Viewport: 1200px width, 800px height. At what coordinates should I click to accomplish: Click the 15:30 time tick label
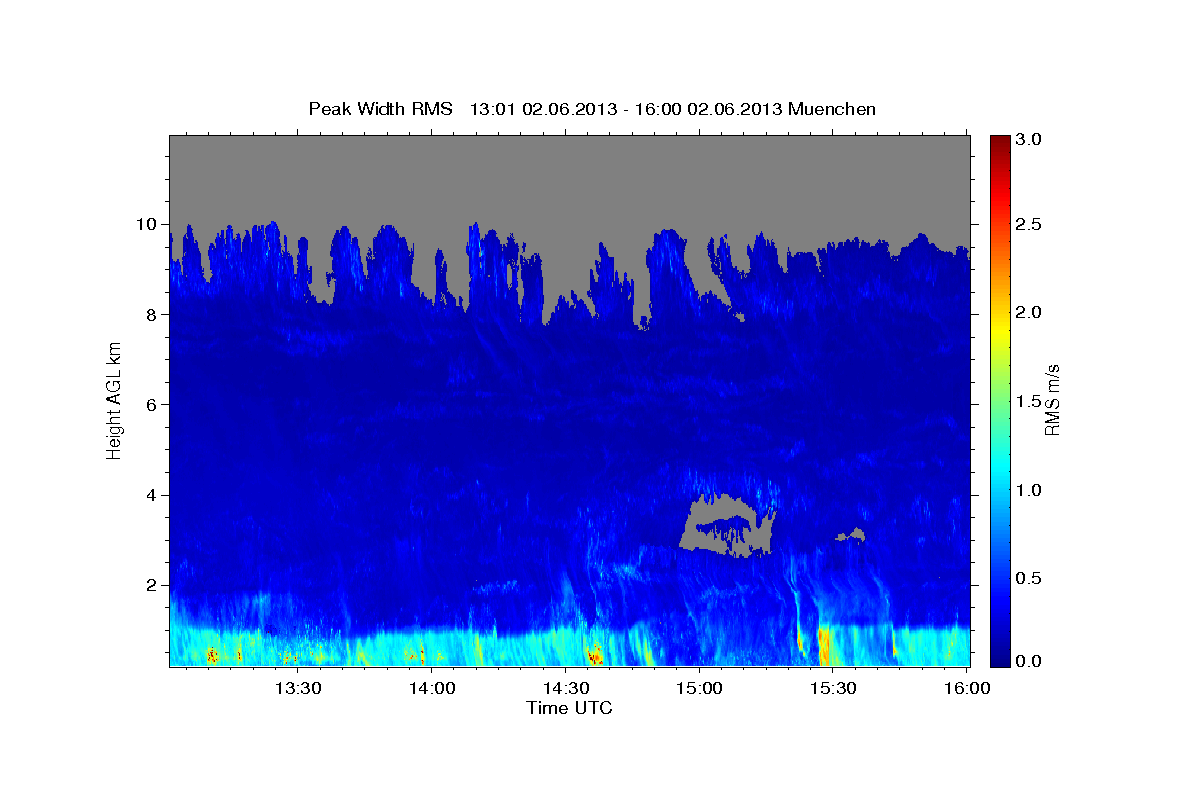[833, 689]
